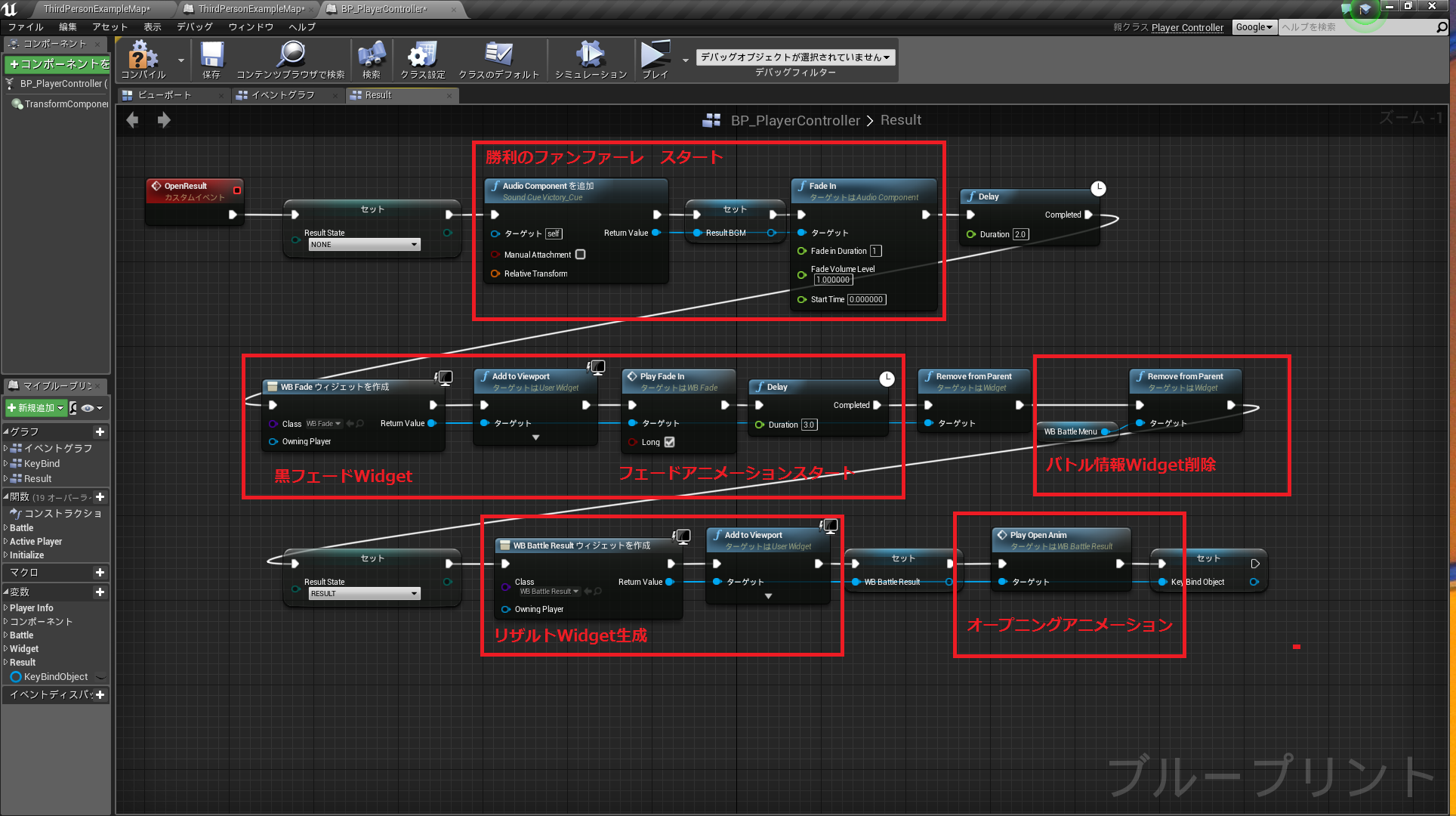Open the ウィンドウ (Window) menu
The width and height of the screenshot is (1456, 816).
pos(251,27)
